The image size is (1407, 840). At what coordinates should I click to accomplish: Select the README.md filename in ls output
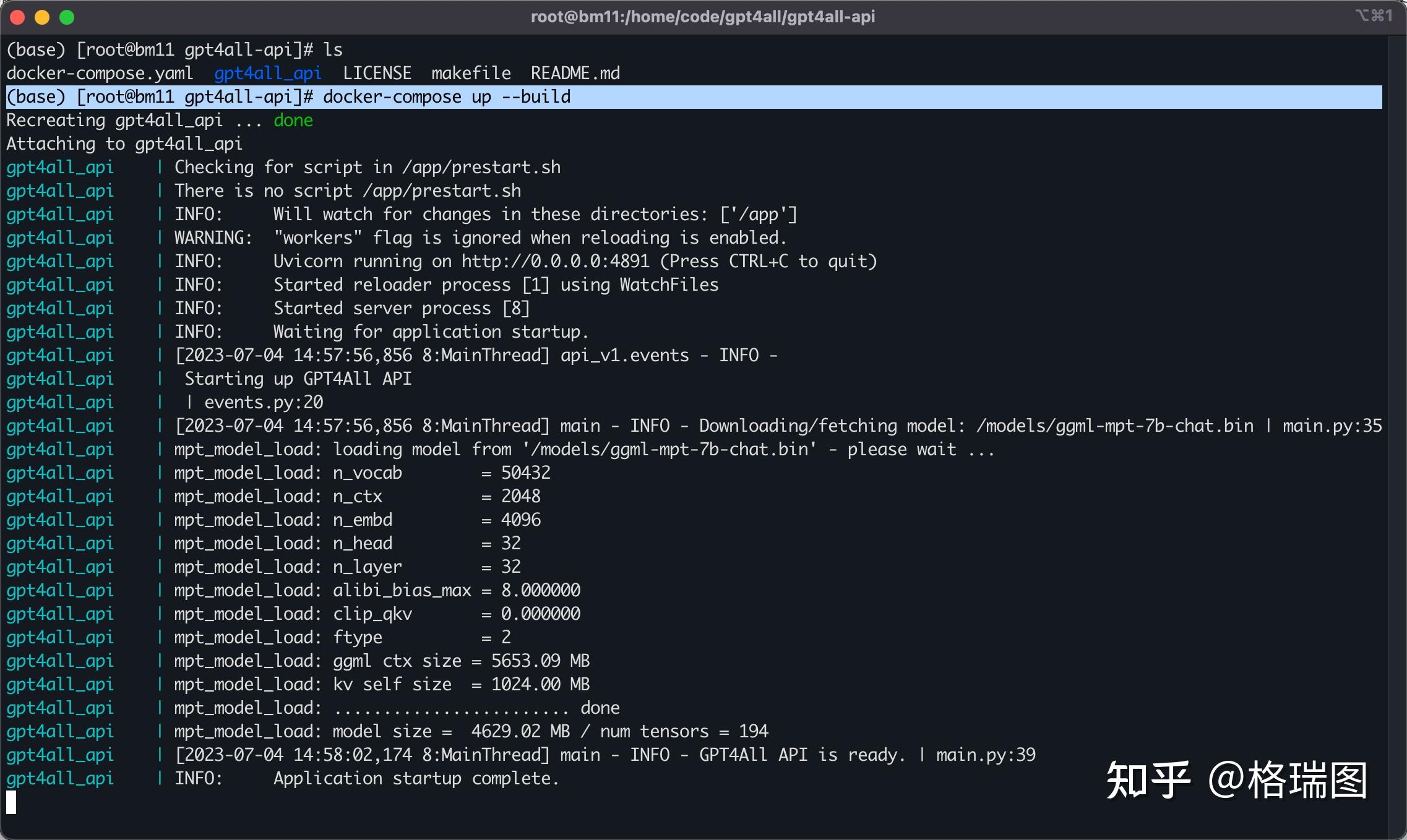[575, 73]
